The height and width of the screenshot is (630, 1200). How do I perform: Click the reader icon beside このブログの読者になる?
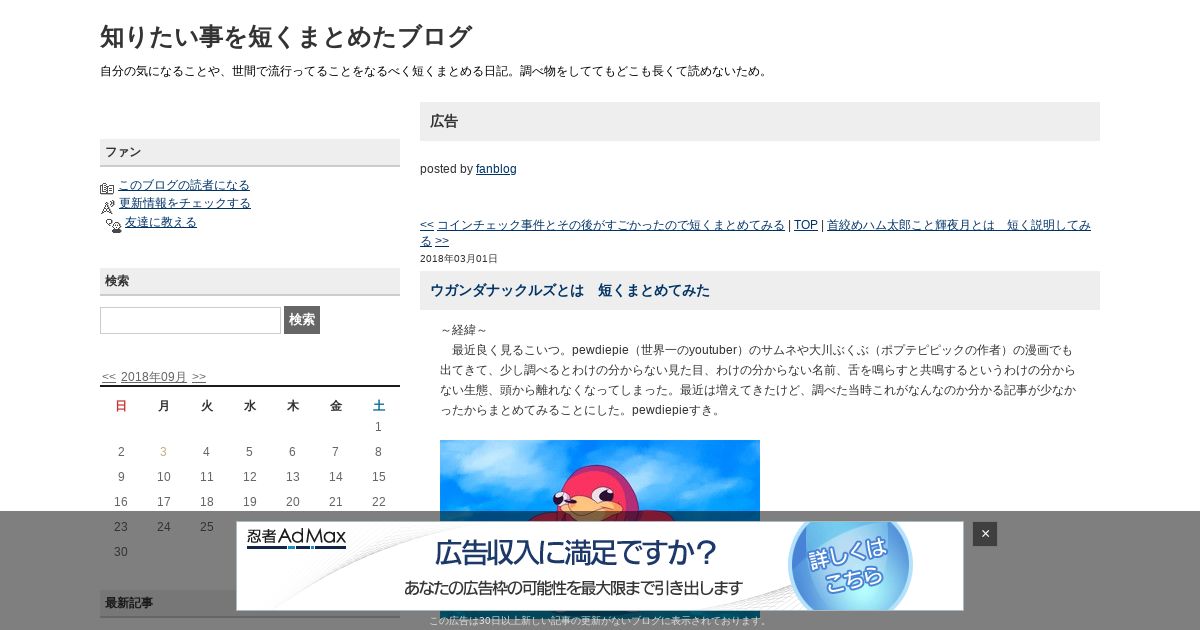[x=107, y=188]
